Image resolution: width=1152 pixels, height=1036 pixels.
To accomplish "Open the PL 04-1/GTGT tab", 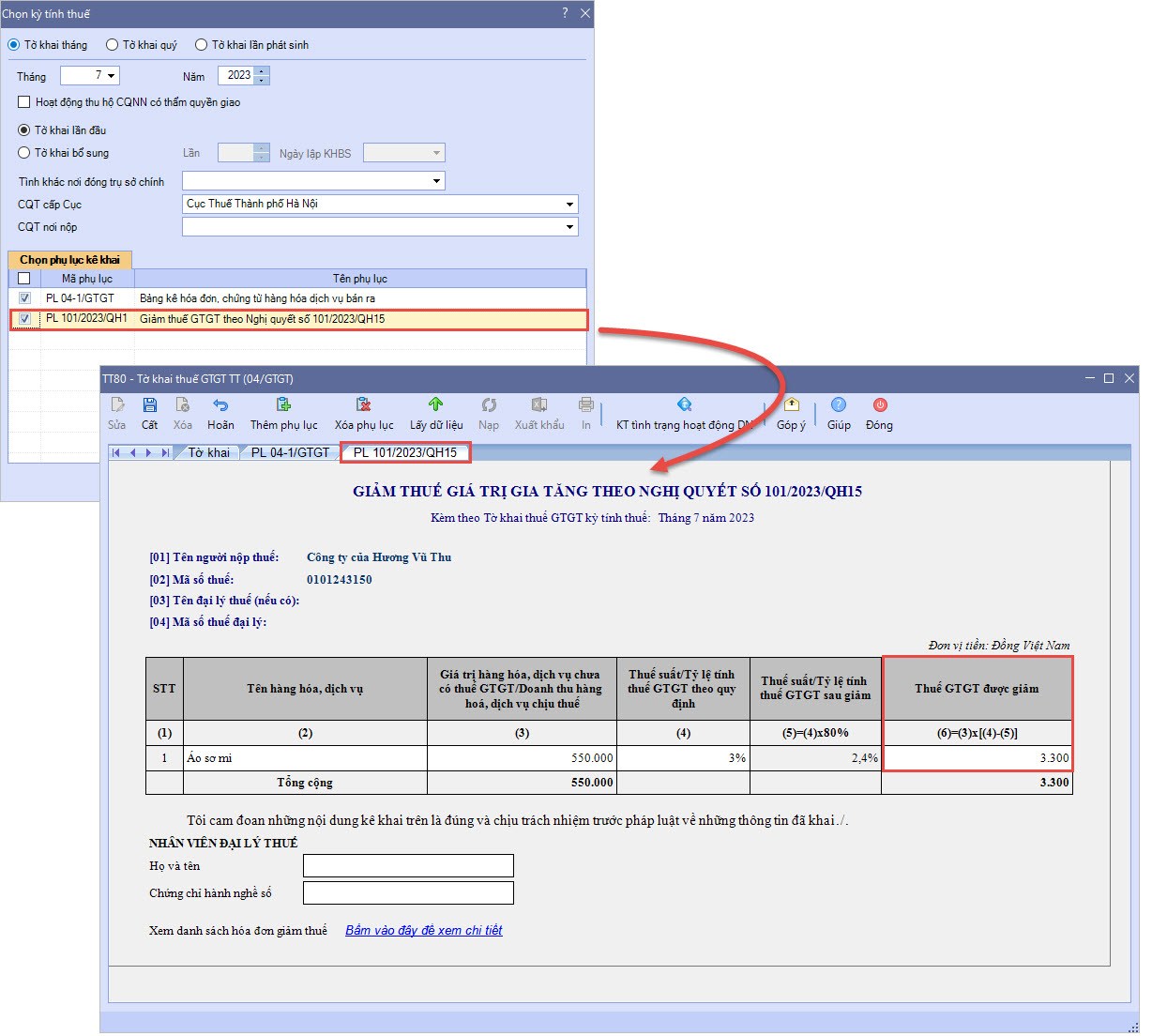I will [290, 453].
